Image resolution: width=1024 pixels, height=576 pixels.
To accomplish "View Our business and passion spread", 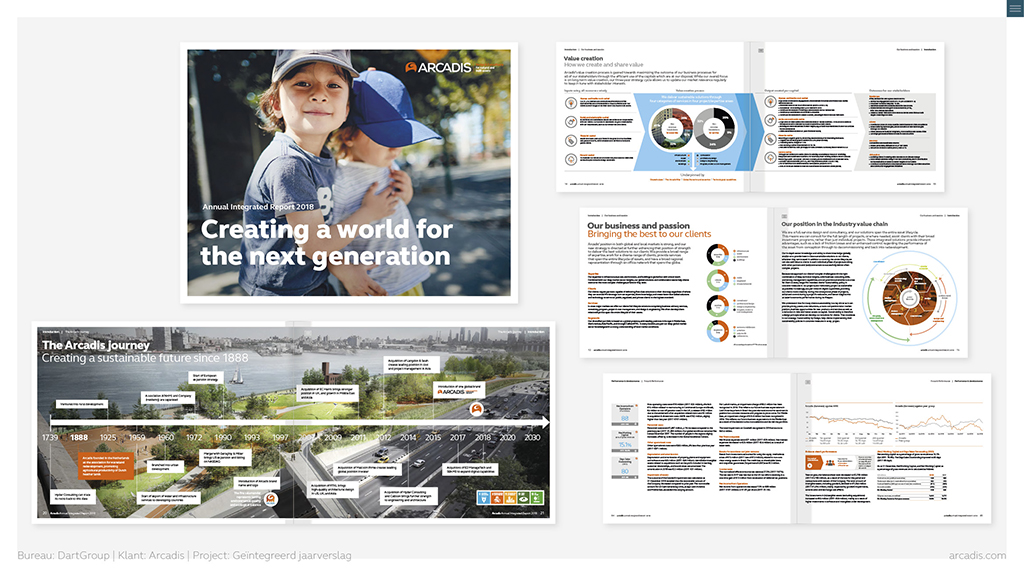I will (x=773, y=283).
